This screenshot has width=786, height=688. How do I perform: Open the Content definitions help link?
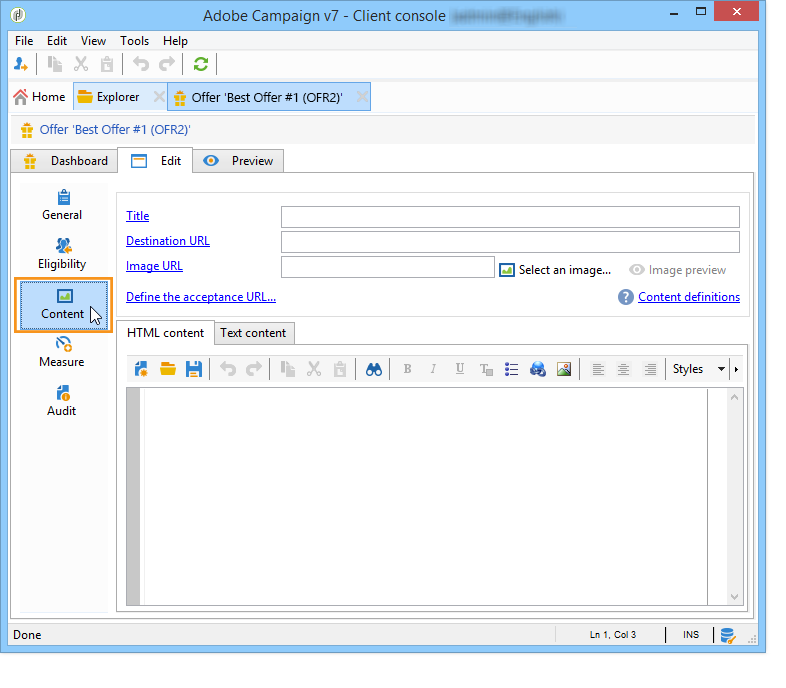[689, 297]
